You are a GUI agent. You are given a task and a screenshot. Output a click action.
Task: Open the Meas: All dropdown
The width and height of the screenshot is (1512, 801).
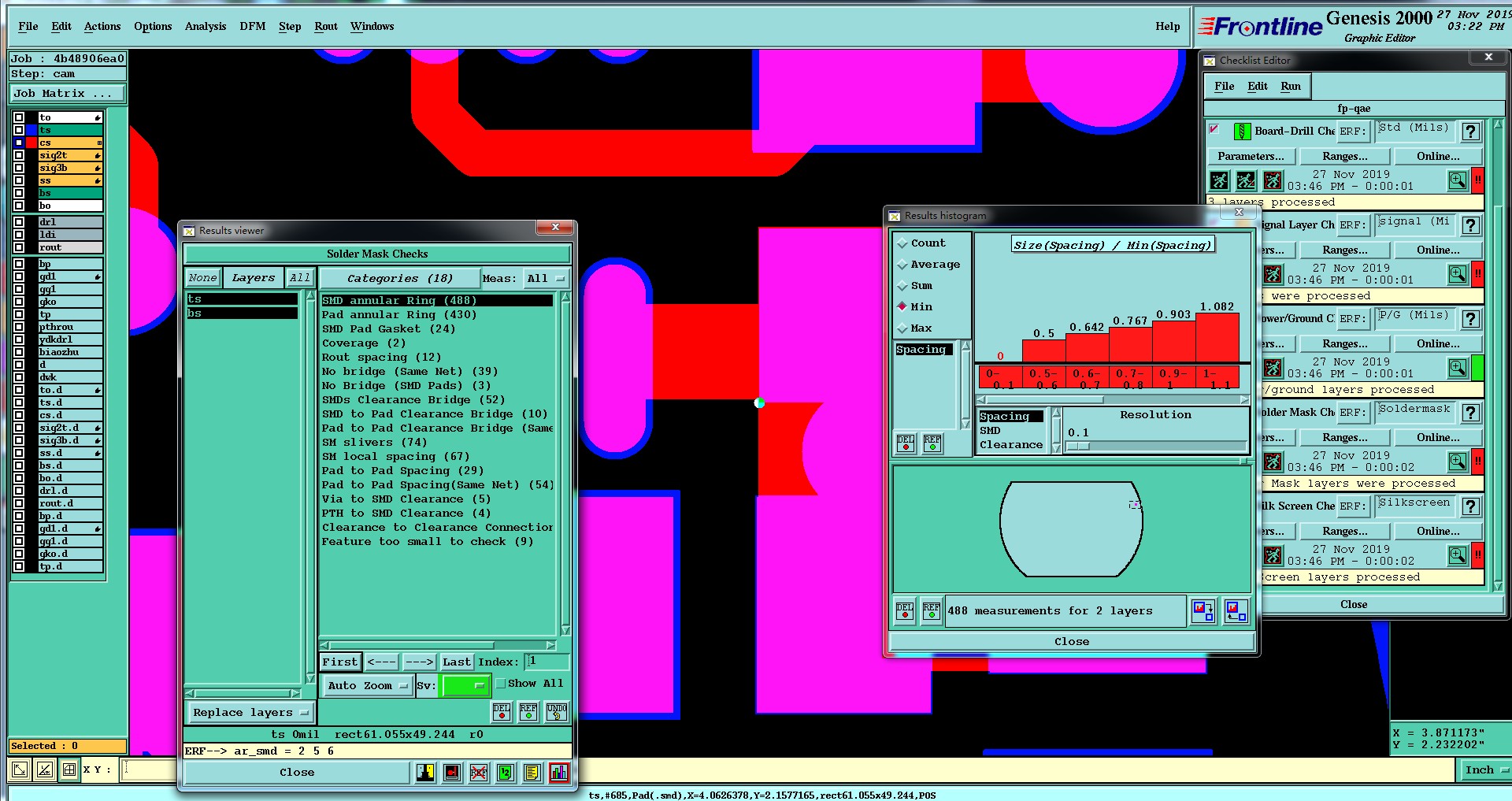click(547, 279)
